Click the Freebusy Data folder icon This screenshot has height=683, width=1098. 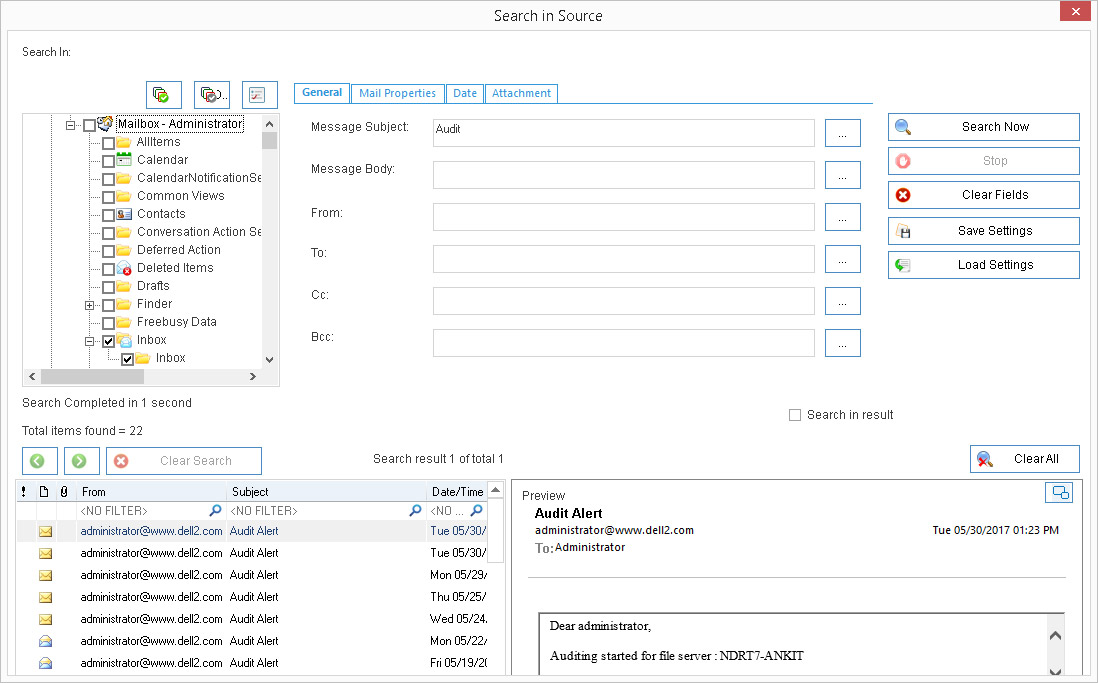point(124,322)
